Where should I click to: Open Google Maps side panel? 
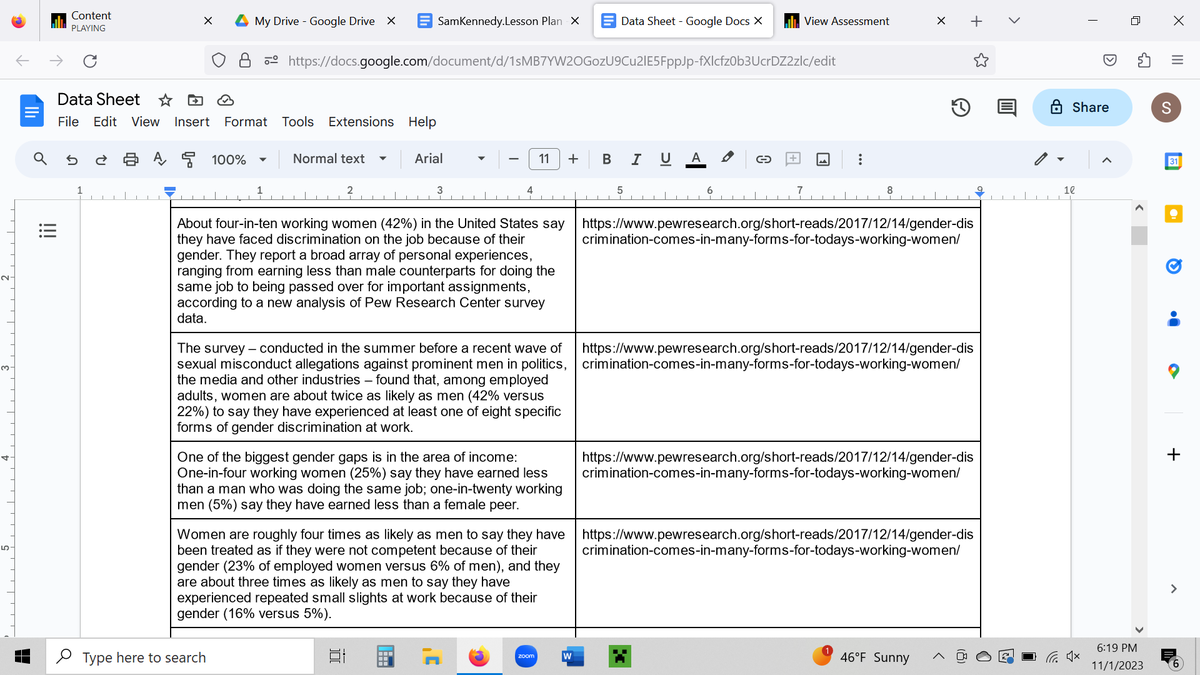tap(1174, 372)
